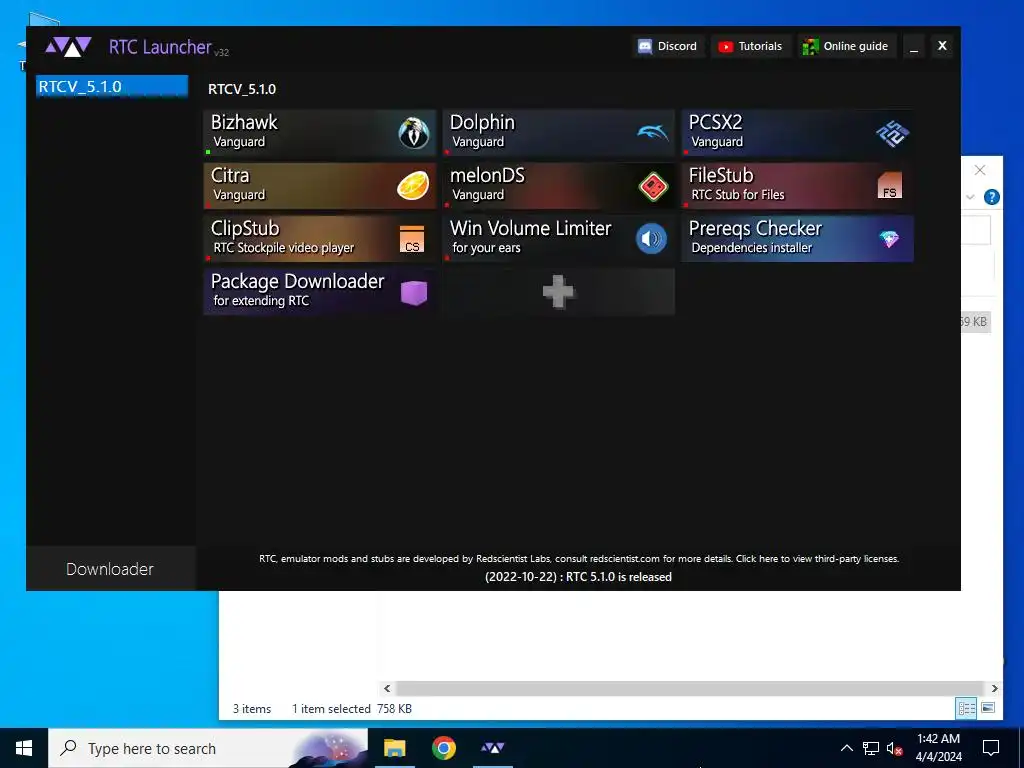The width and height of the screenshot is (1024, 768).
Task: Open the Discord link
Action: (668, 46)
